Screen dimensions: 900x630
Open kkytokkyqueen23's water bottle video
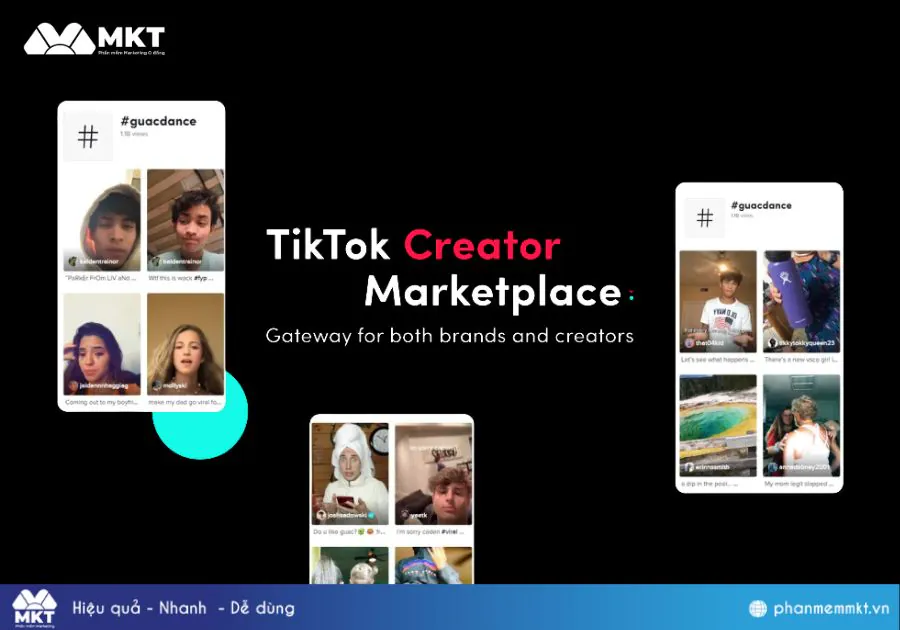pyautogui.click(x=800, y=295)
